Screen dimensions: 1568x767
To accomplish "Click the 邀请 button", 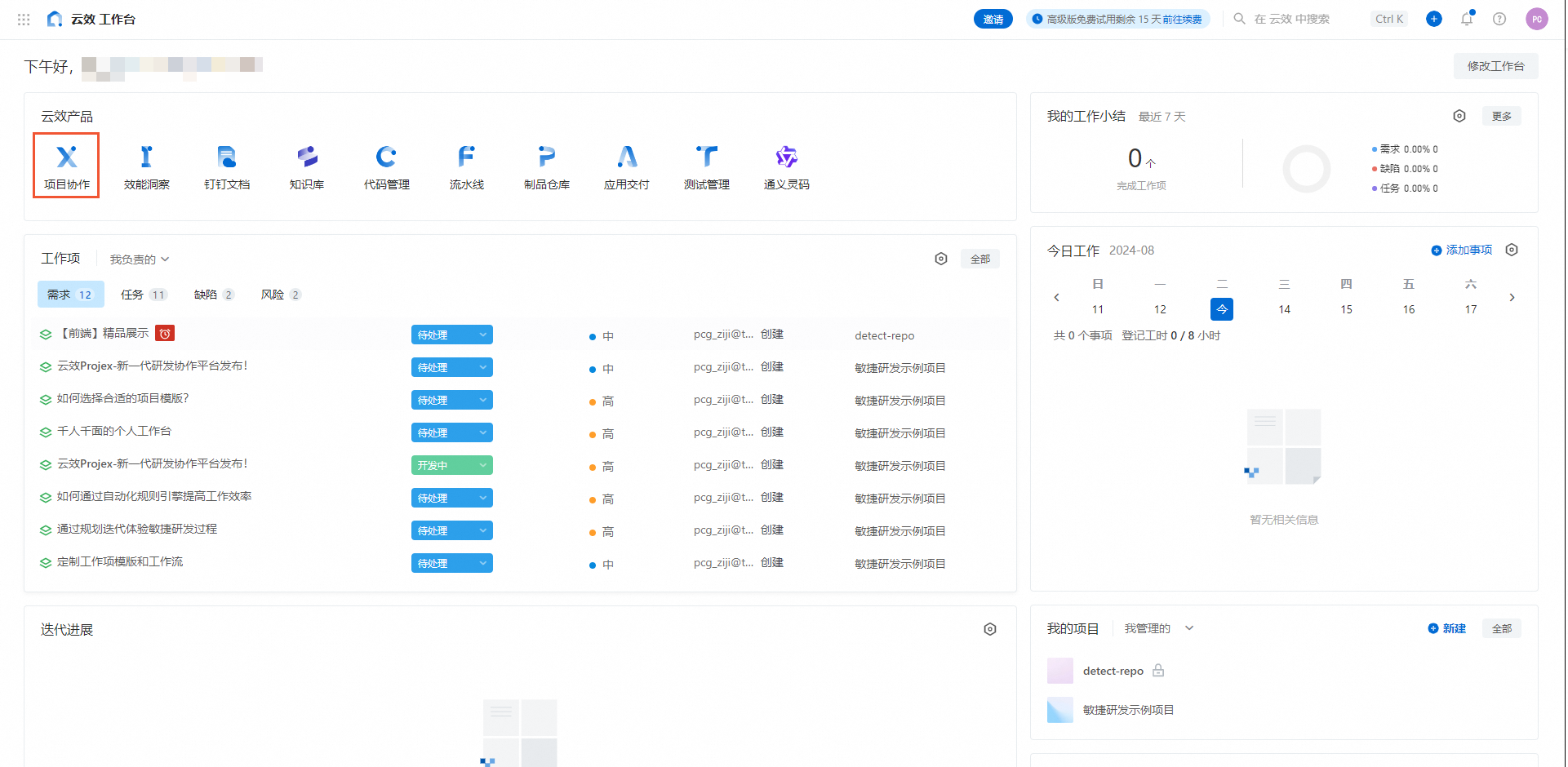I will coord(993,19).
